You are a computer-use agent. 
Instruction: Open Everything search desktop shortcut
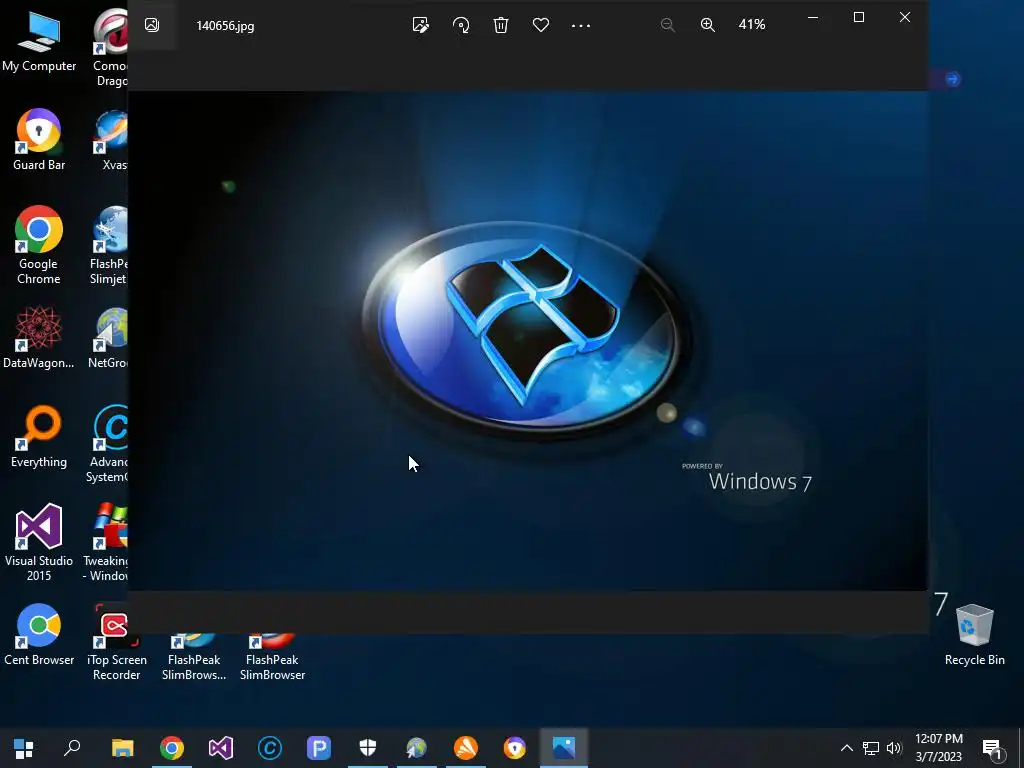(x=39, y=436)
